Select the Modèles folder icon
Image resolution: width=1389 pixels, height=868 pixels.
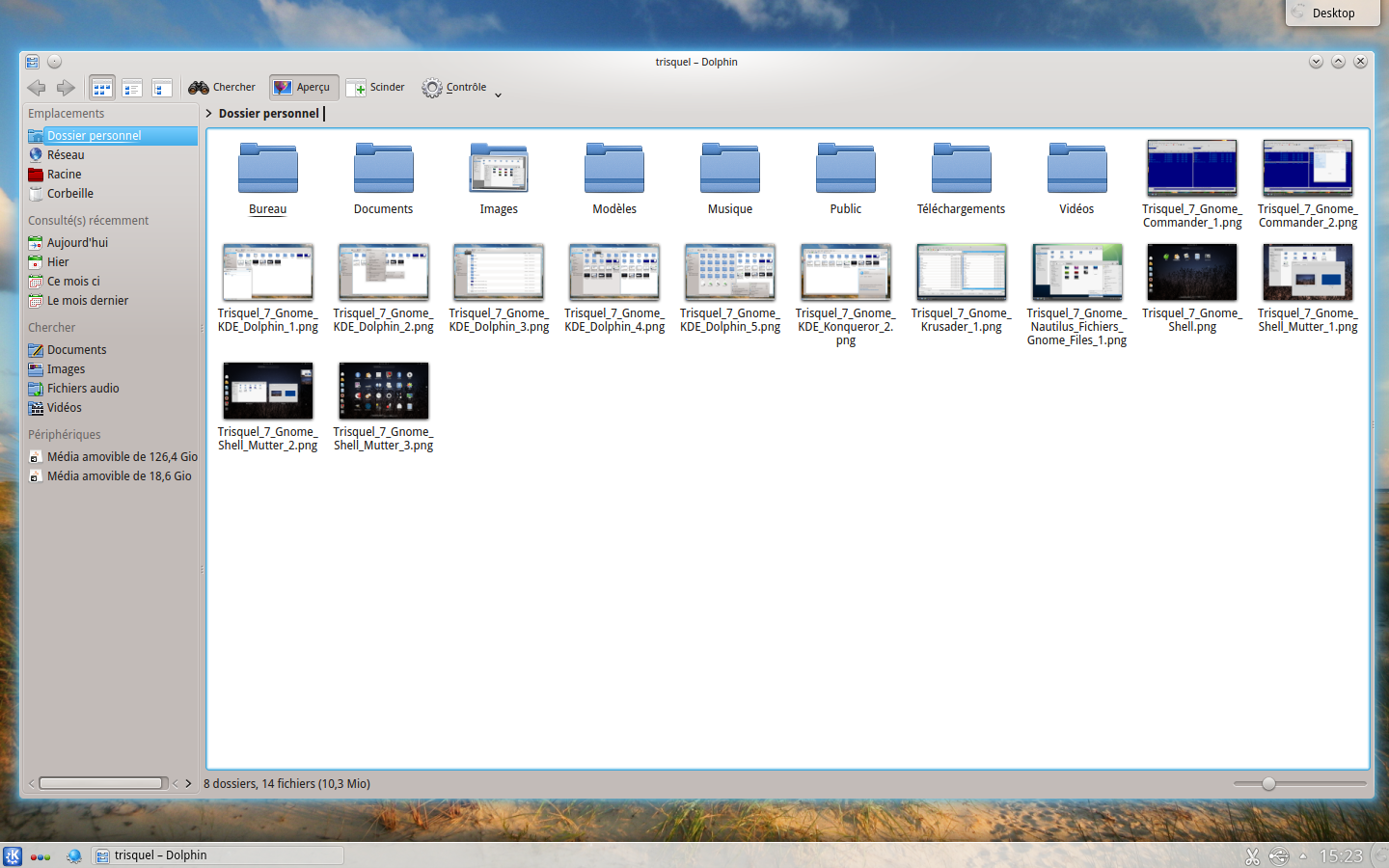(614, 168)
